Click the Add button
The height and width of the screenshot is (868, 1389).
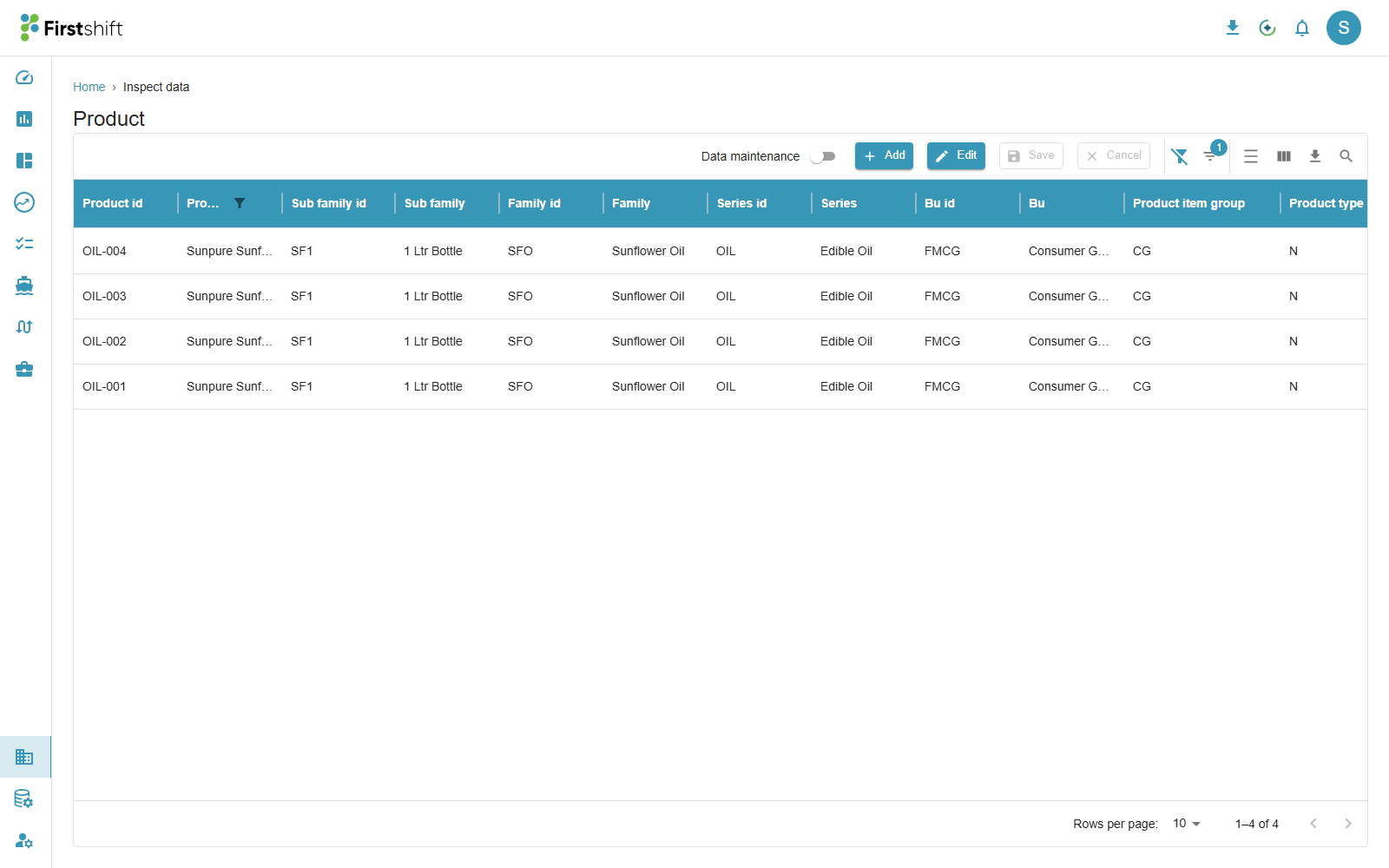[x=884, y=156]
